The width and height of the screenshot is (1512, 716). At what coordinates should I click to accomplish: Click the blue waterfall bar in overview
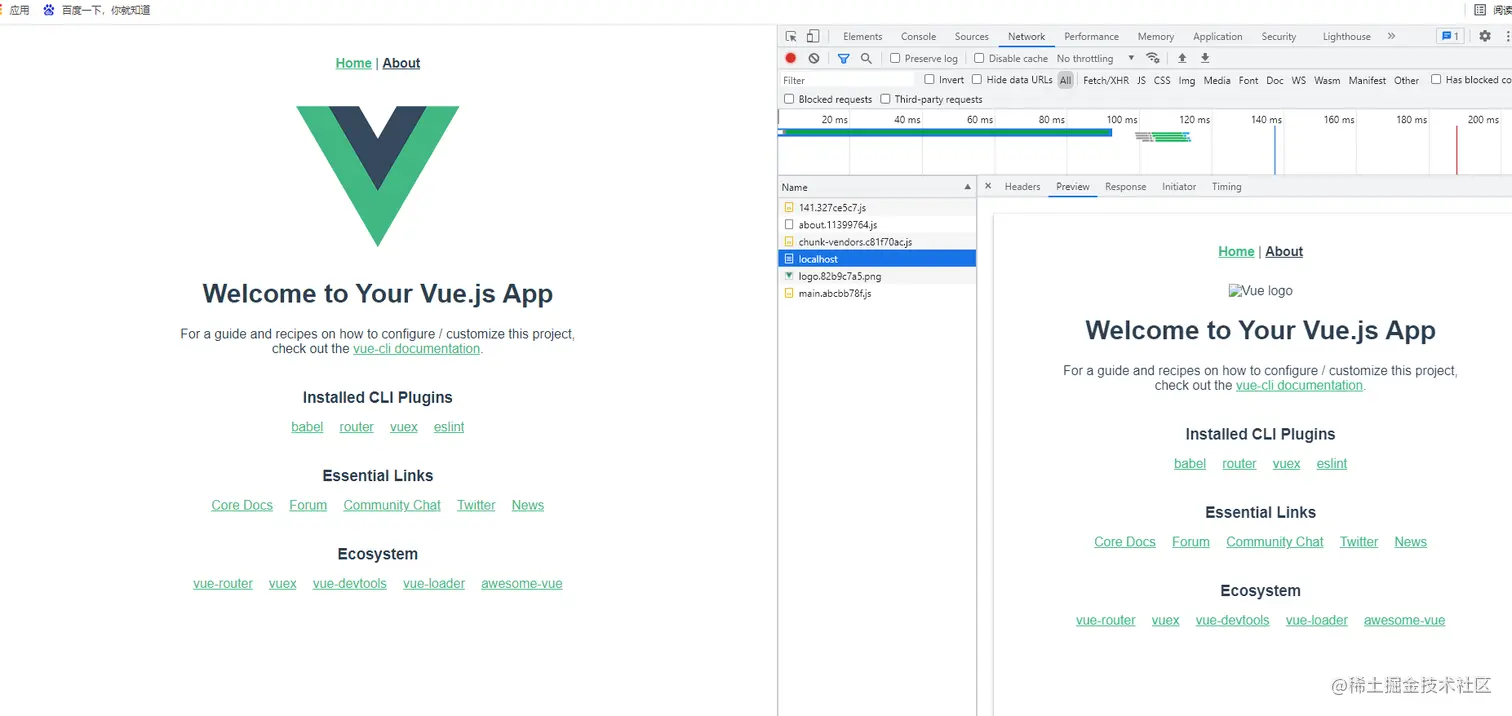945,132
